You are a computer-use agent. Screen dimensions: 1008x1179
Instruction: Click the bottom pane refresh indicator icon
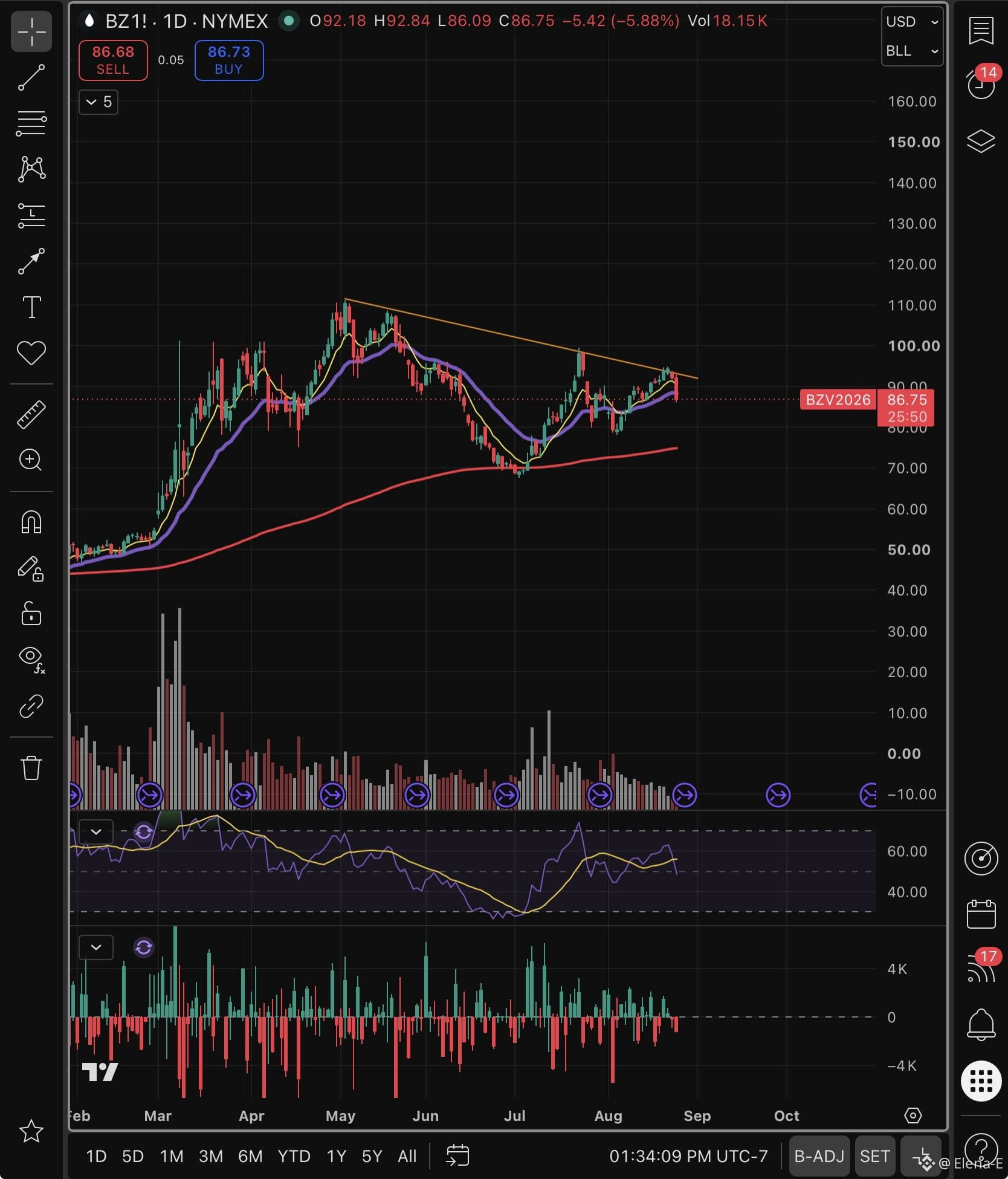coord(144,947)
